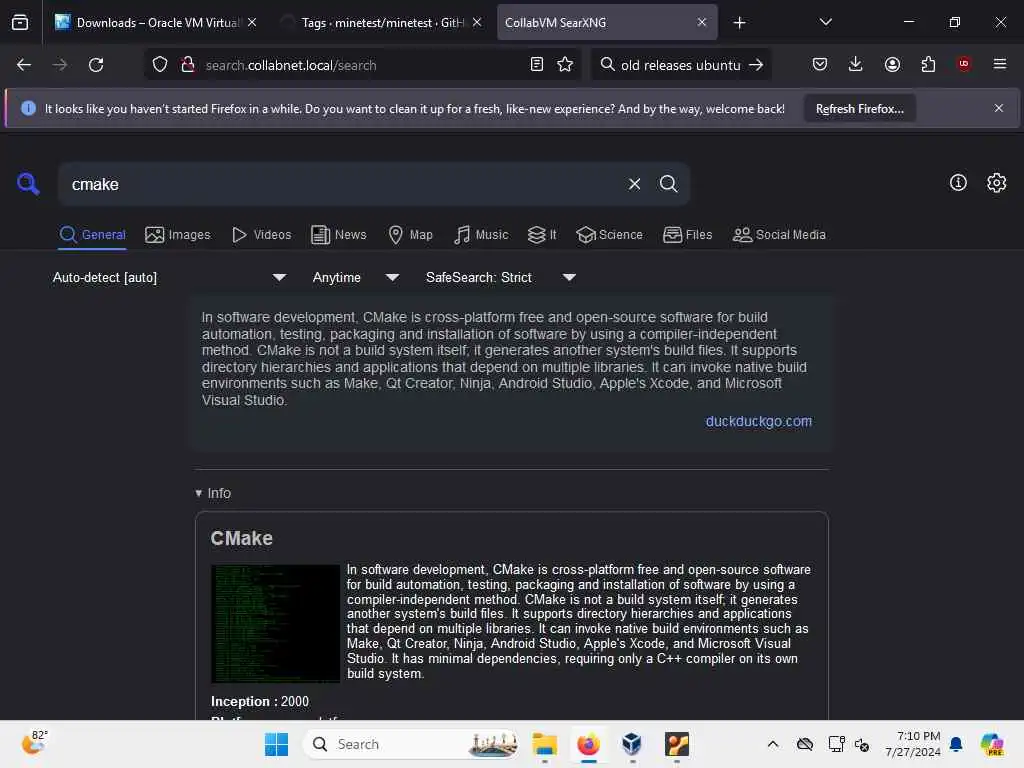List all tabs dropdown chevron

click(x=825, y=22)
